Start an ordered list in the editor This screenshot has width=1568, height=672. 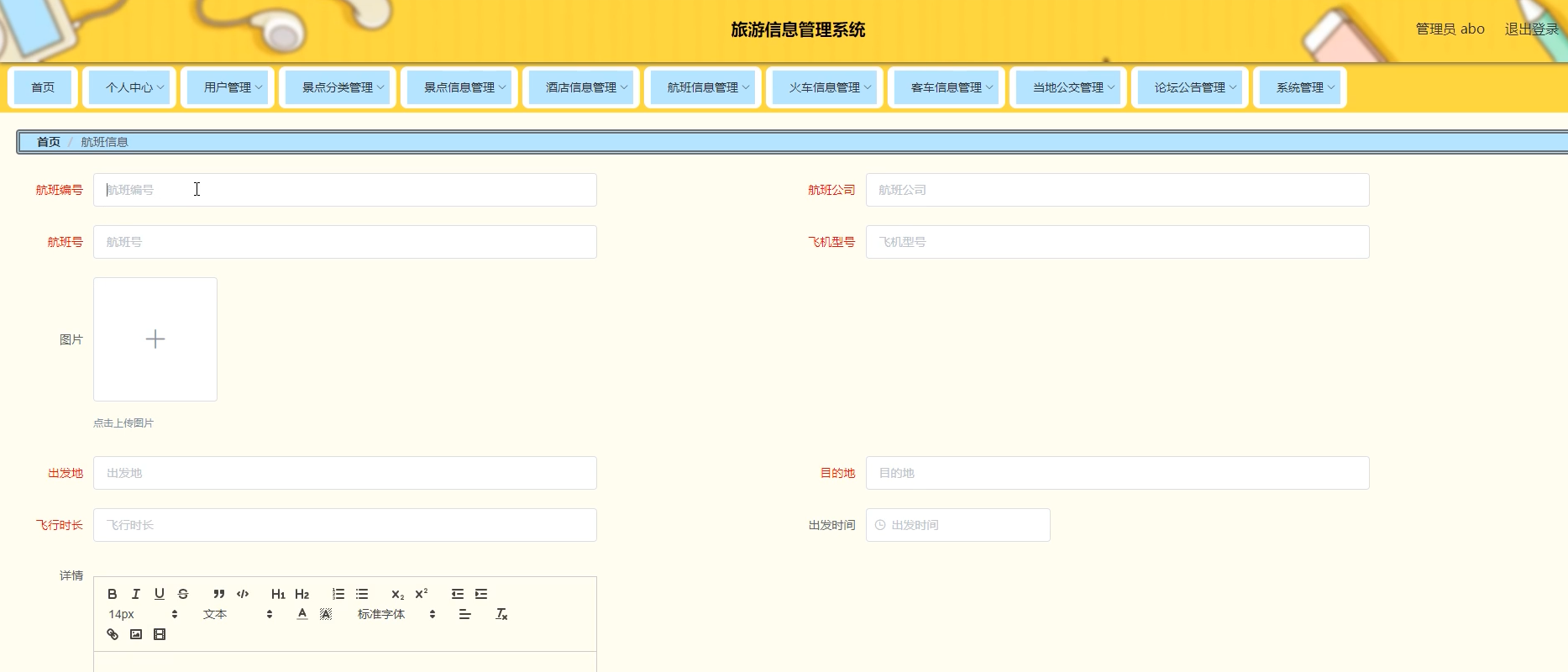click(x=338, y=594)
